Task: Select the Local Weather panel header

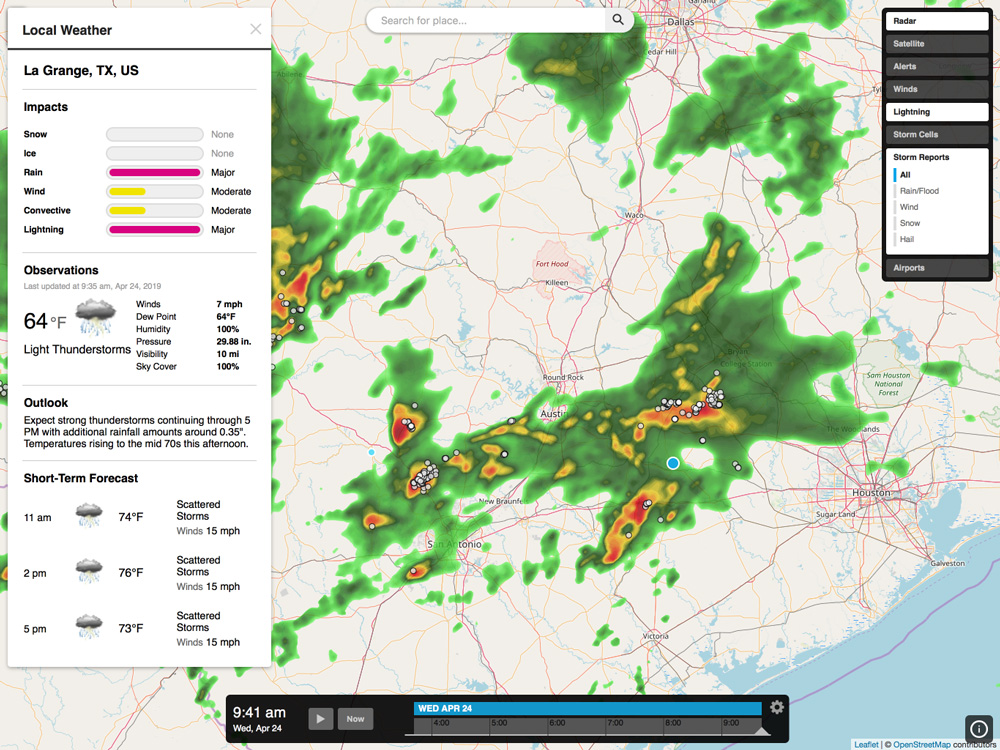Action: pyautogui.click(x=66, y=30)
